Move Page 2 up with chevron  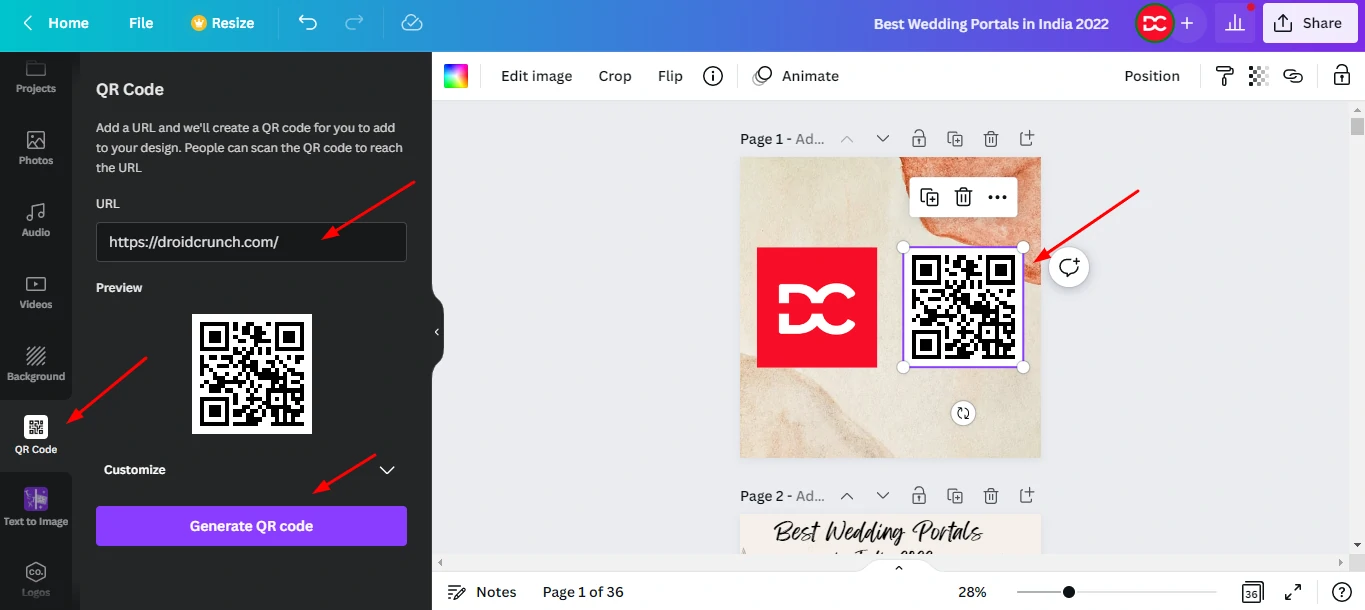click(847, 496)
